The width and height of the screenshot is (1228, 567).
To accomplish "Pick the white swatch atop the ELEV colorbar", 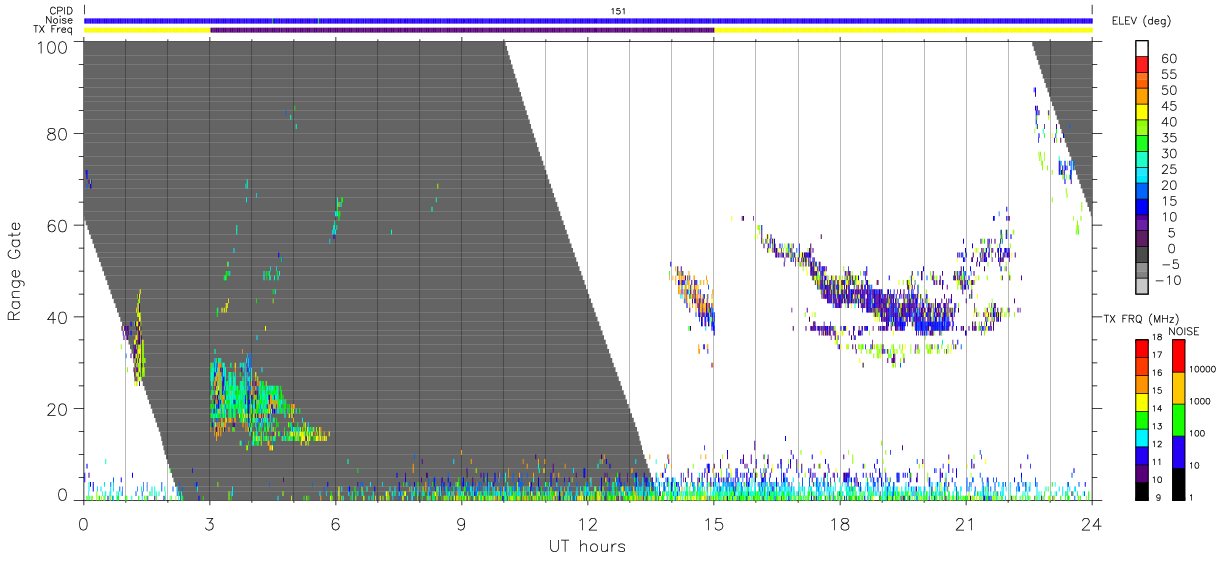I will click(x=1143, y=50).
